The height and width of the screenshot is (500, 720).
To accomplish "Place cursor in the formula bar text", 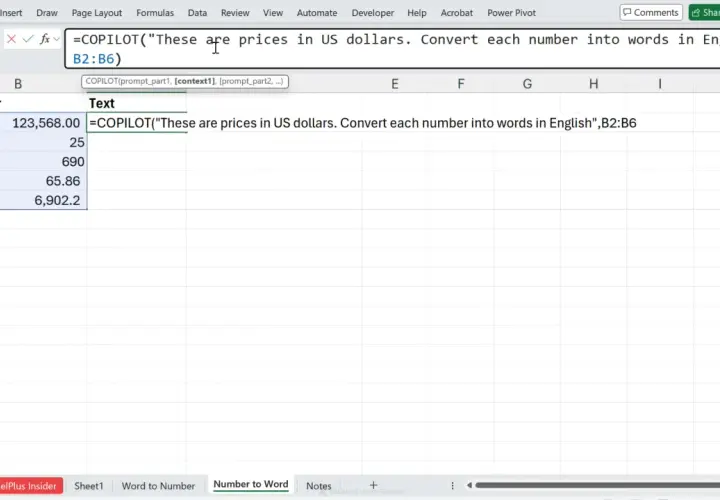I will click(x=393, y=49).
